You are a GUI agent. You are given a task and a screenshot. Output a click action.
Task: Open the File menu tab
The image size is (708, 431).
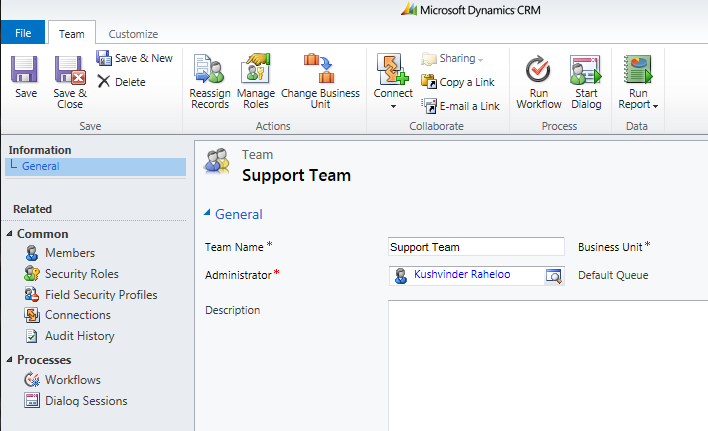23,33
